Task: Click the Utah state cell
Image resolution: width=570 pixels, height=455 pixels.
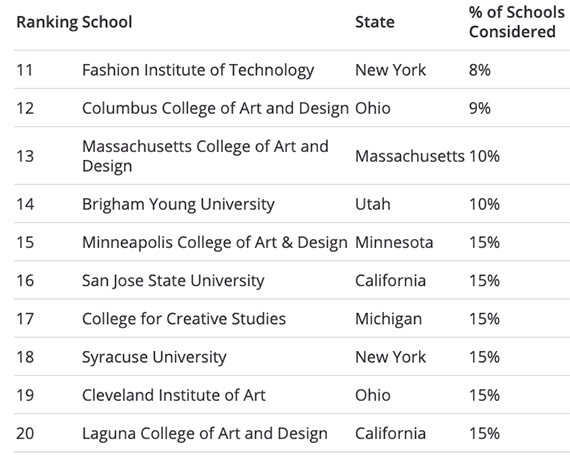Action: 373,204
